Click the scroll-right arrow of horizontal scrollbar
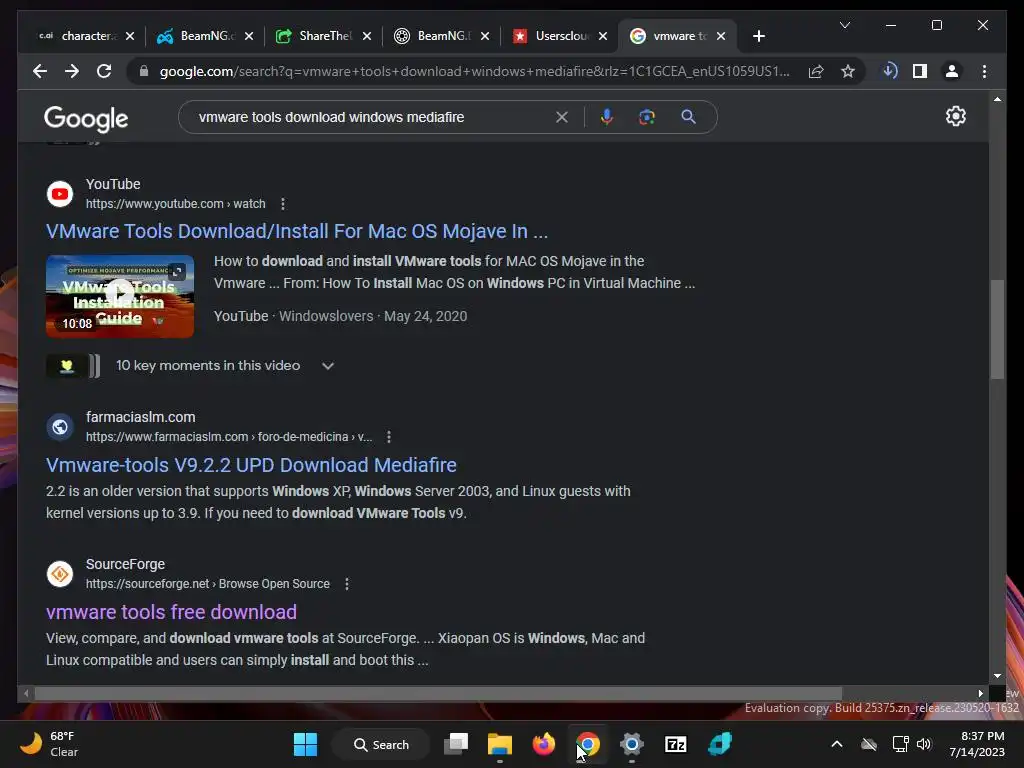Viewport: 1024px width, 768px height. pos(980,693)
